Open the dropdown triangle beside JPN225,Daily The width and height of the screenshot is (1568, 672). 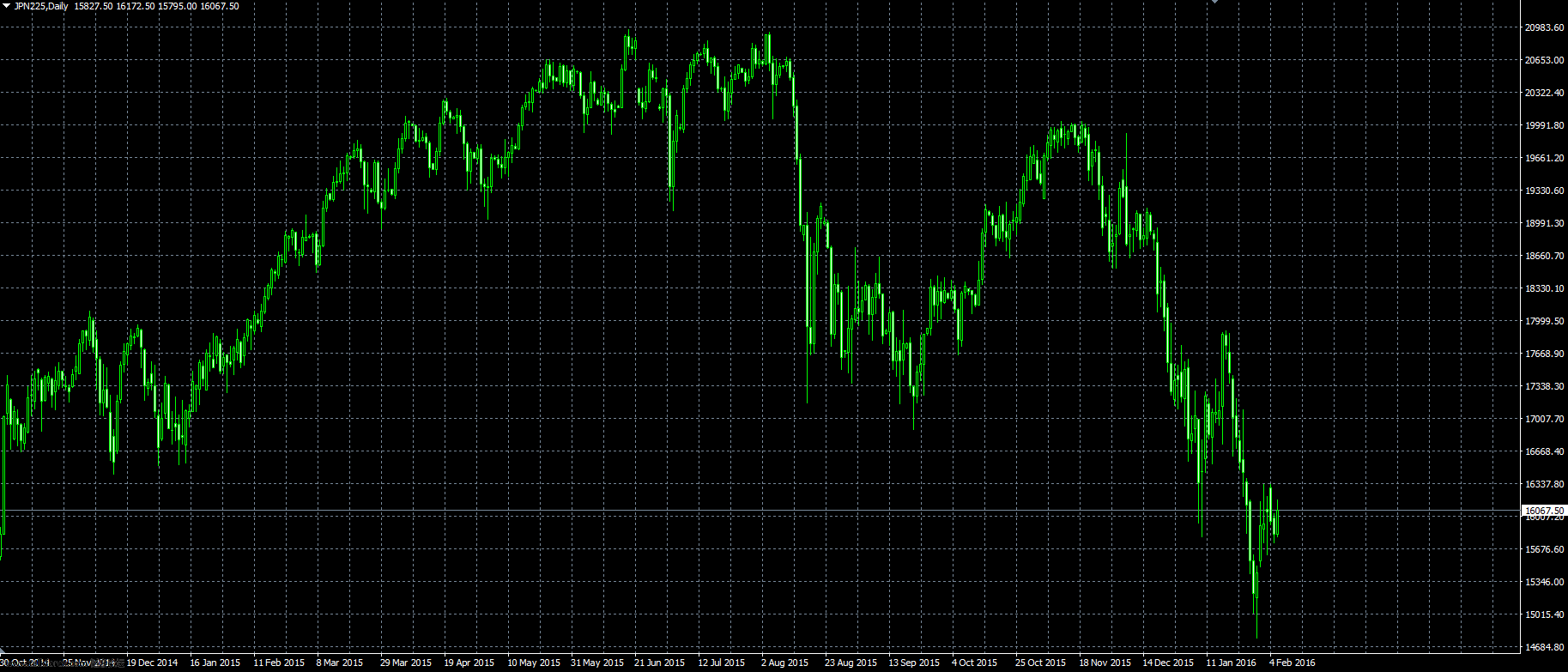[x=6, y=6]
